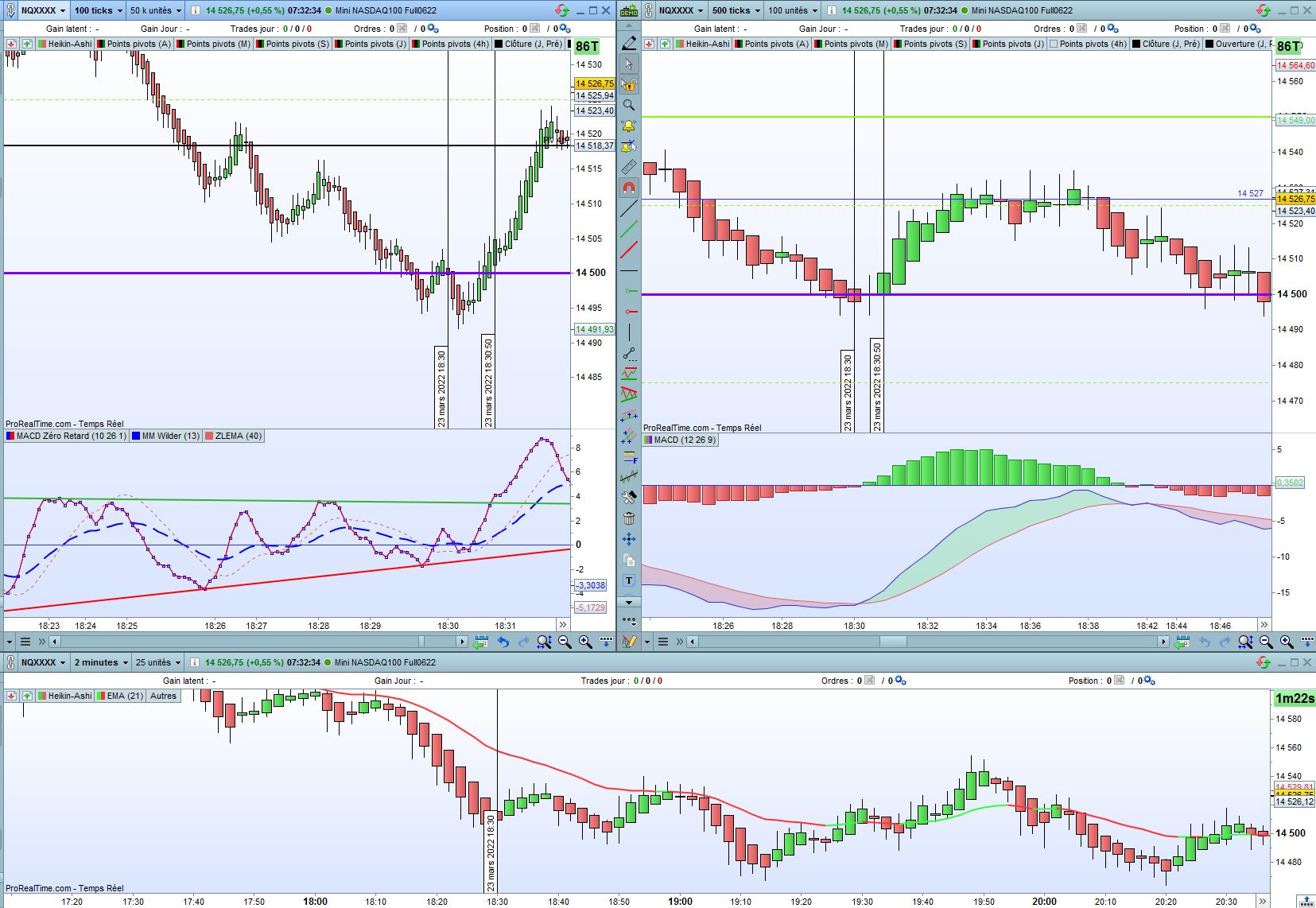Choose the magnifier tool in drawing toolbar
The width and height of the screenshot is (1316, 908).
[x=629, y=105]
